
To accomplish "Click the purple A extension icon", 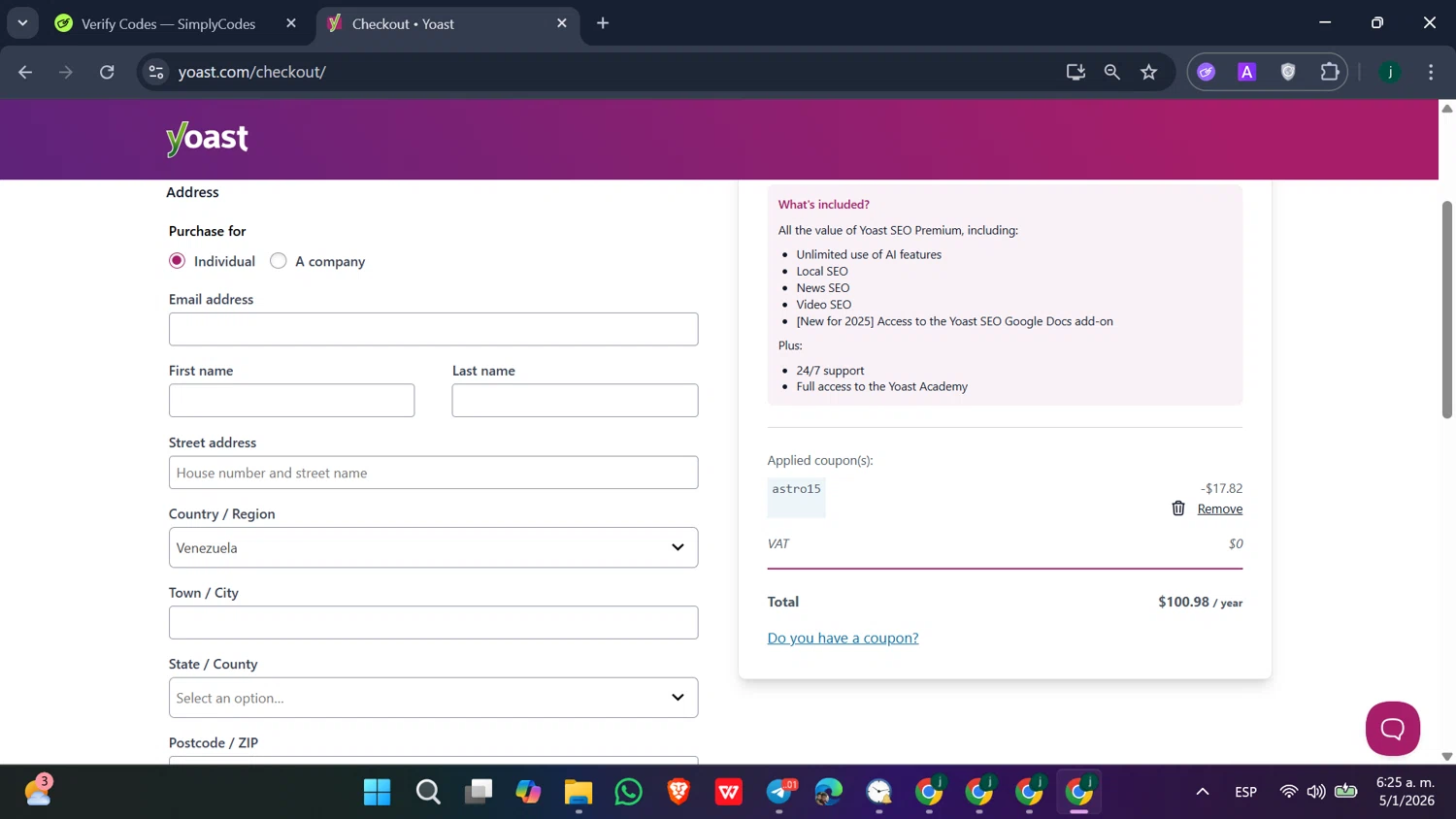I will [x=1247, y=72].
